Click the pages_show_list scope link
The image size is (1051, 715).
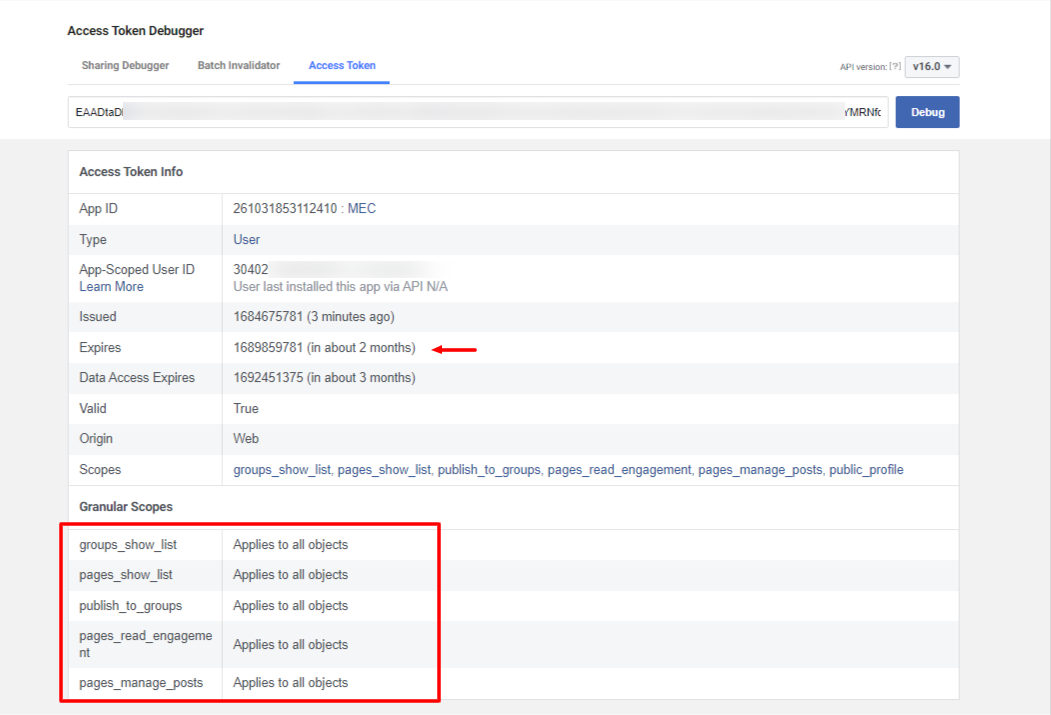coord(384,470)
